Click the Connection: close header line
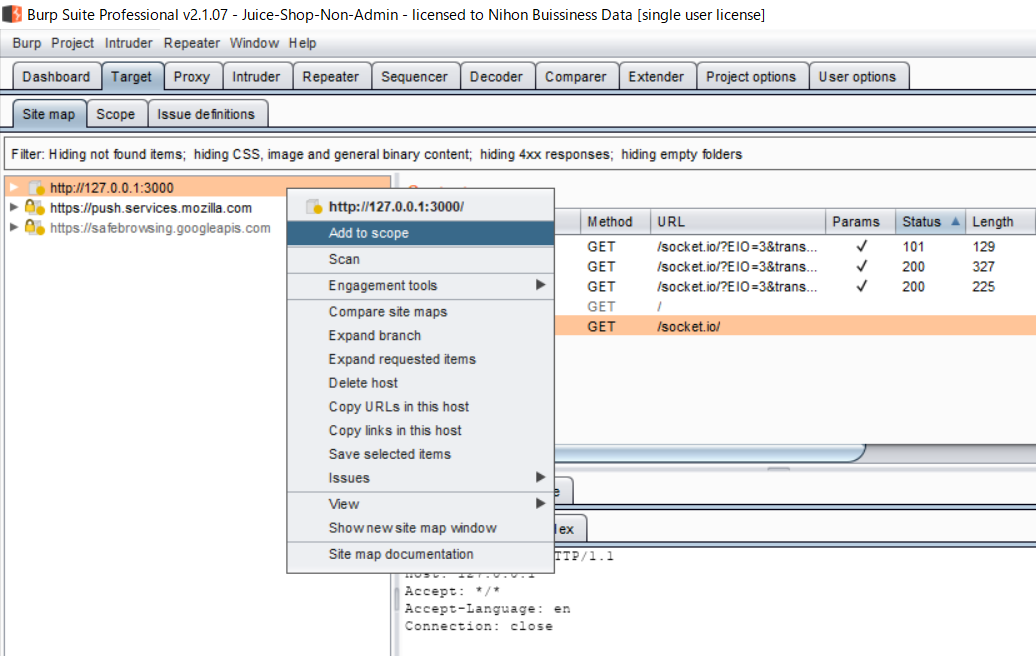 pos(479,626)
